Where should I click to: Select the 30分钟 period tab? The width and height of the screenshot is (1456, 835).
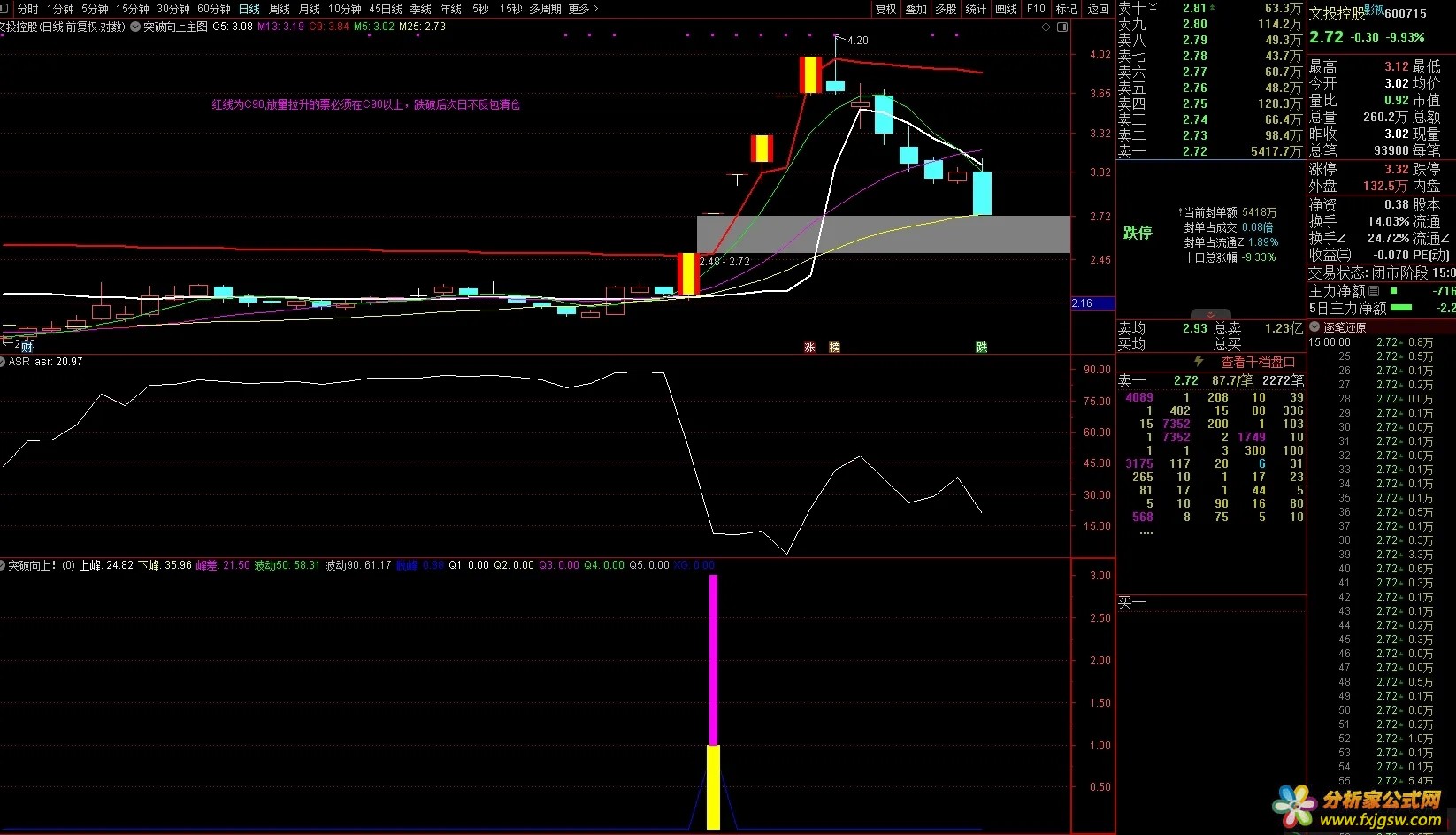173,9
